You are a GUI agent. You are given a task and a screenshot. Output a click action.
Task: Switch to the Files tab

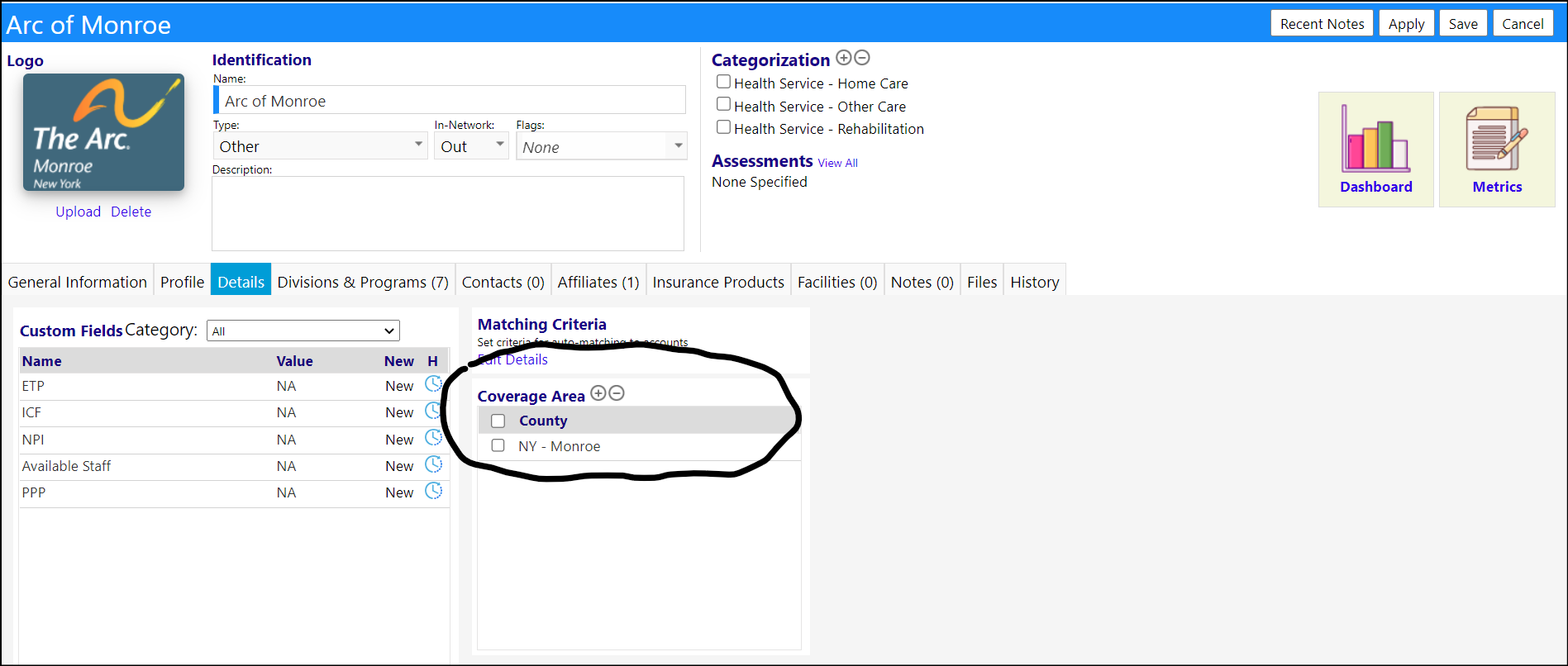tap(982, 282)
